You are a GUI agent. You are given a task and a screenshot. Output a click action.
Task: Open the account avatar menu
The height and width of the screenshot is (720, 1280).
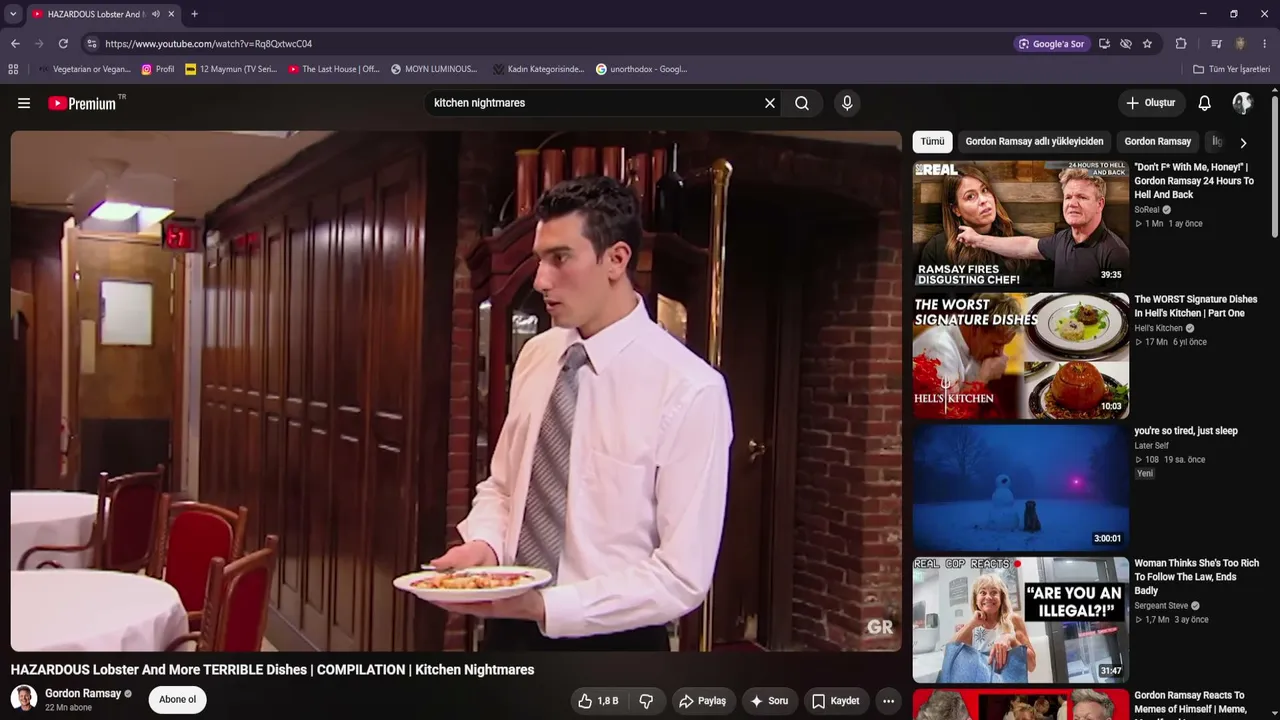pyautogui.click(x=1242, y=103)
